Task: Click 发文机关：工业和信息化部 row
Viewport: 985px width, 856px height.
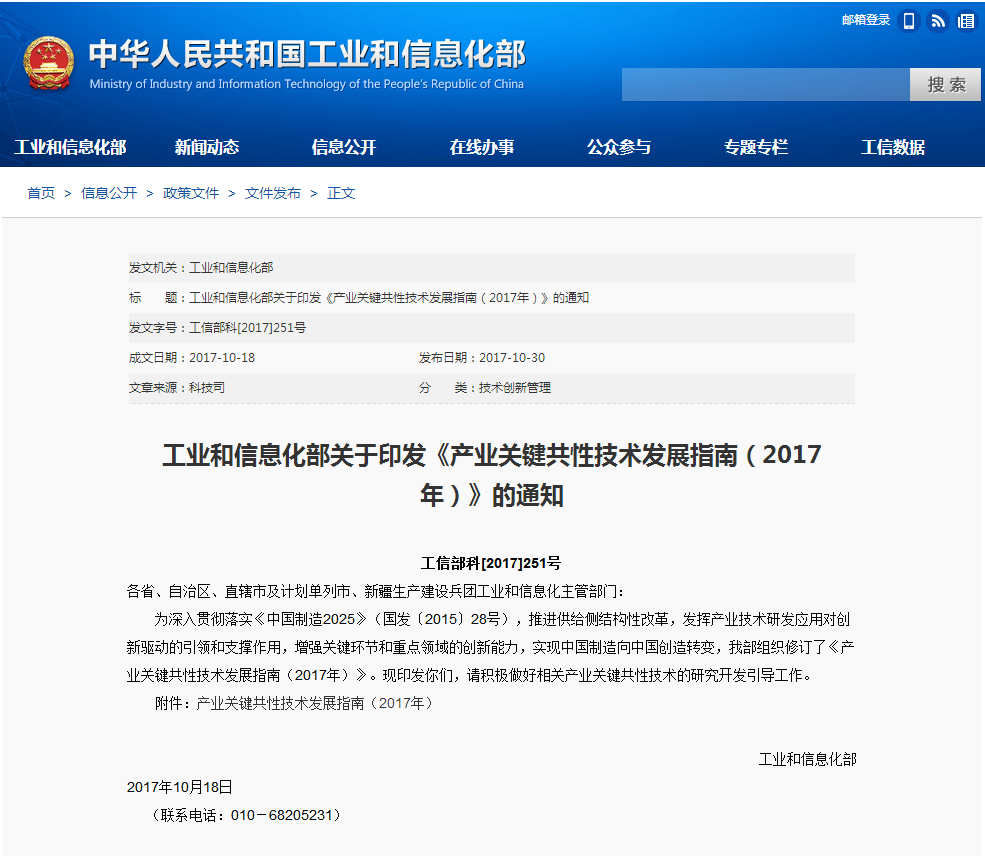Action: (491, 268)
